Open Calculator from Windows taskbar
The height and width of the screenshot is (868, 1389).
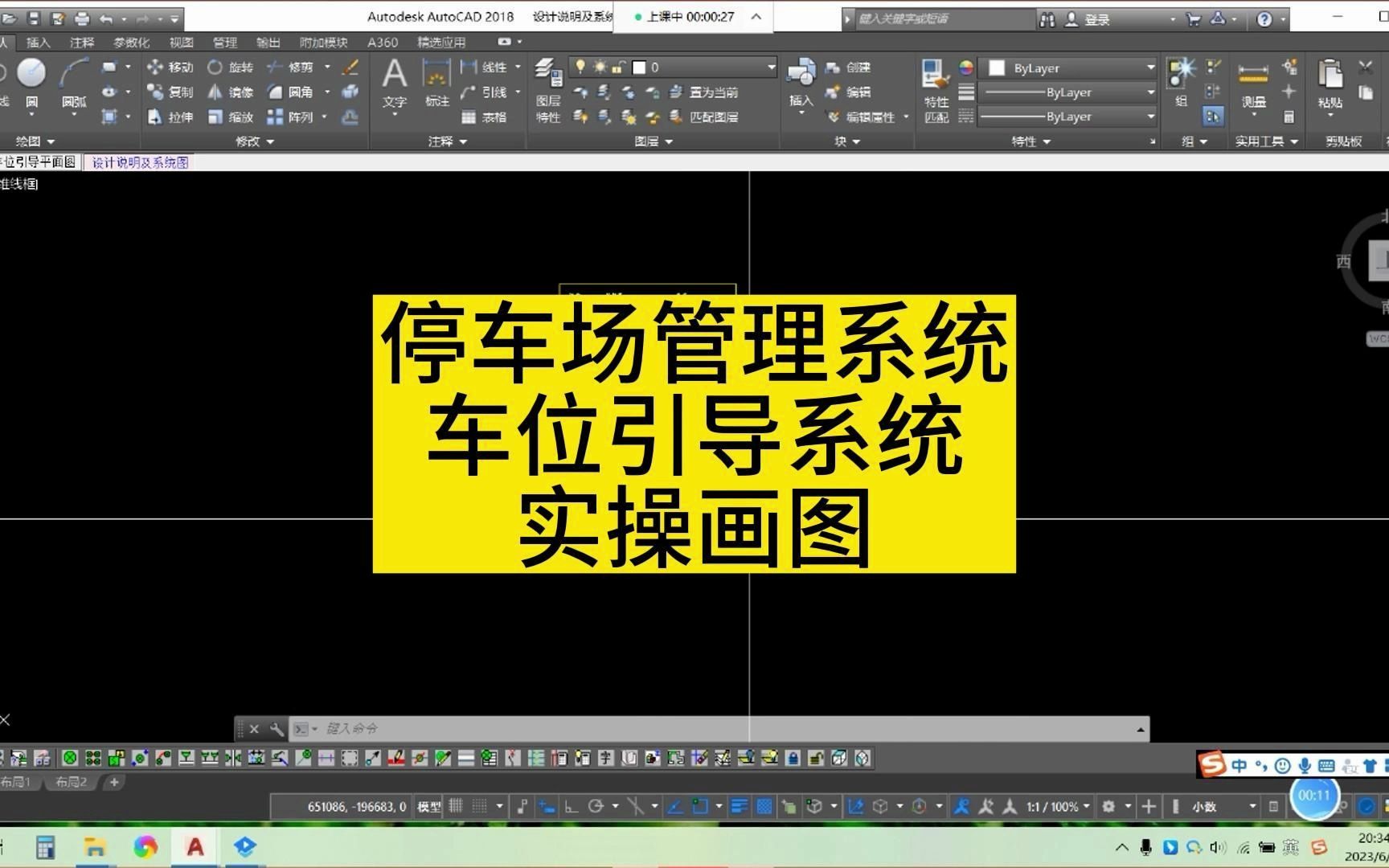[45, 846]
